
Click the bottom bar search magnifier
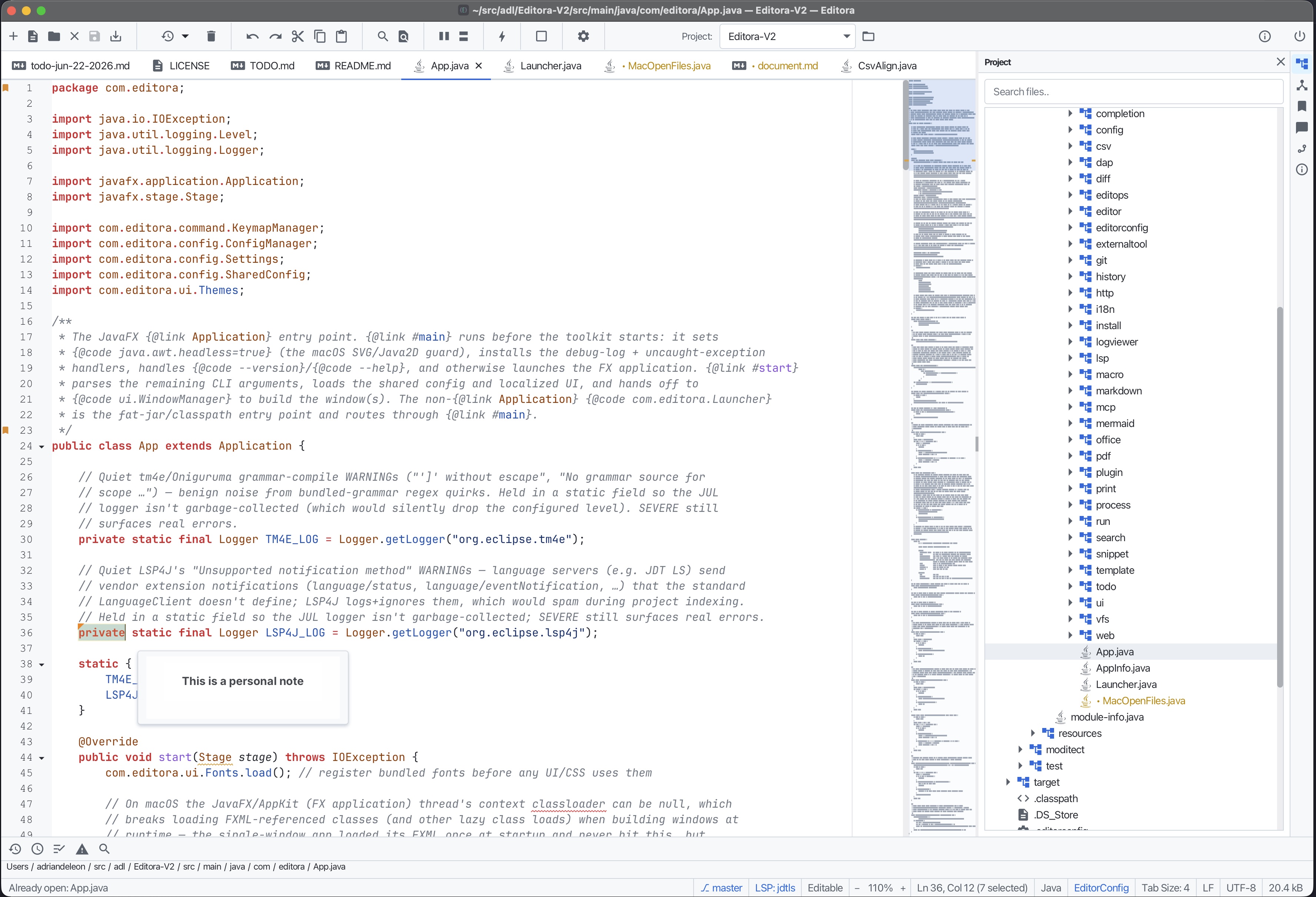pyautogui.click(x=104, y=849)
